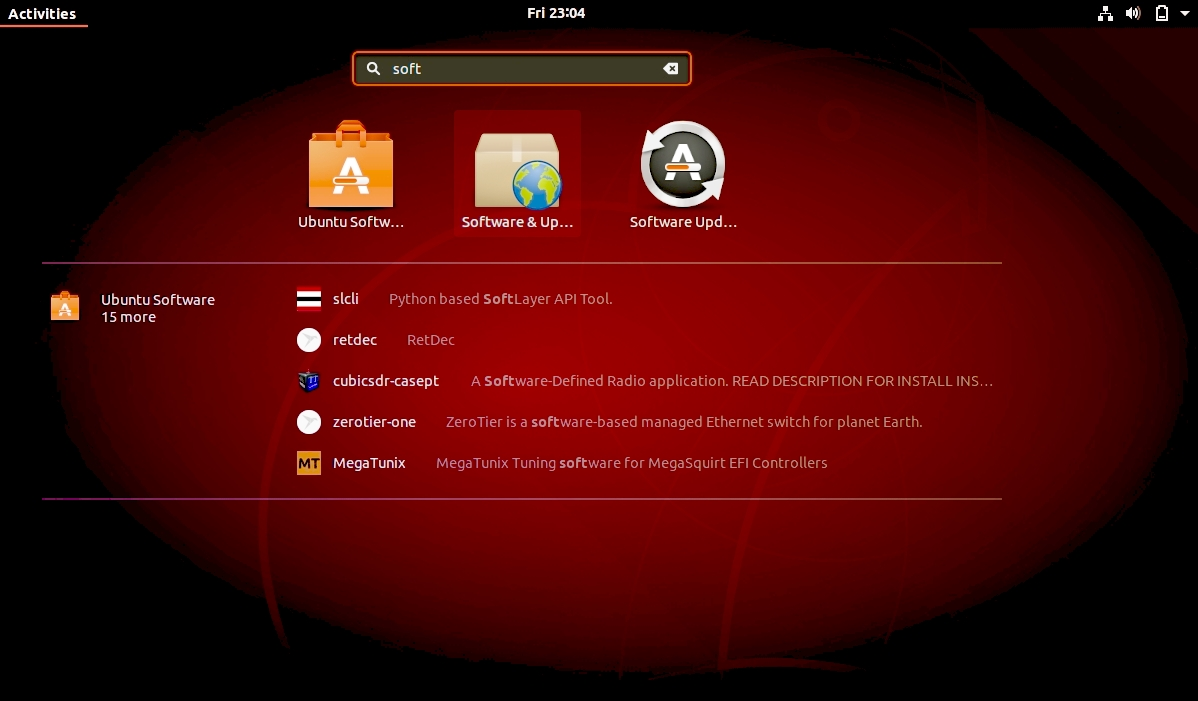Click the cubicsdr-casept icon
This screenshot has width=1198, height=701.
pos(309,381)
